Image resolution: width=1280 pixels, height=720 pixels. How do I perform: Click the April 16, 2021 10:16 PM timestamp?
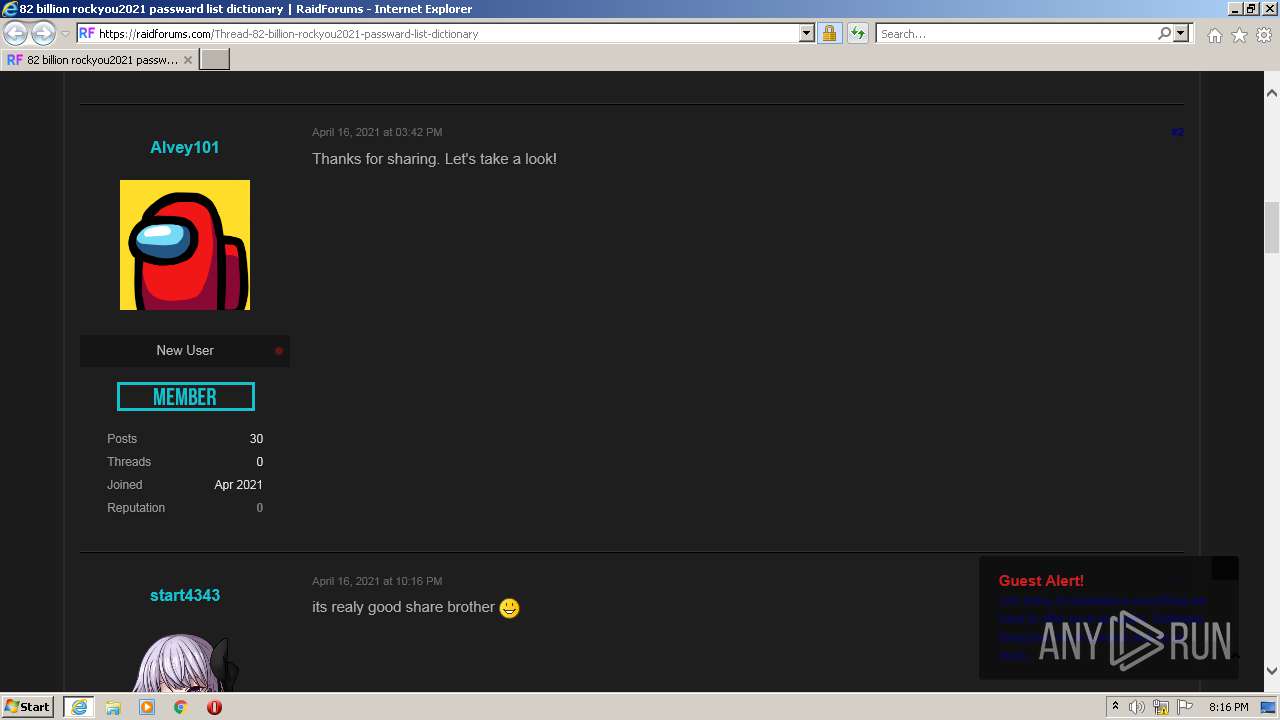tap(377, 581)
